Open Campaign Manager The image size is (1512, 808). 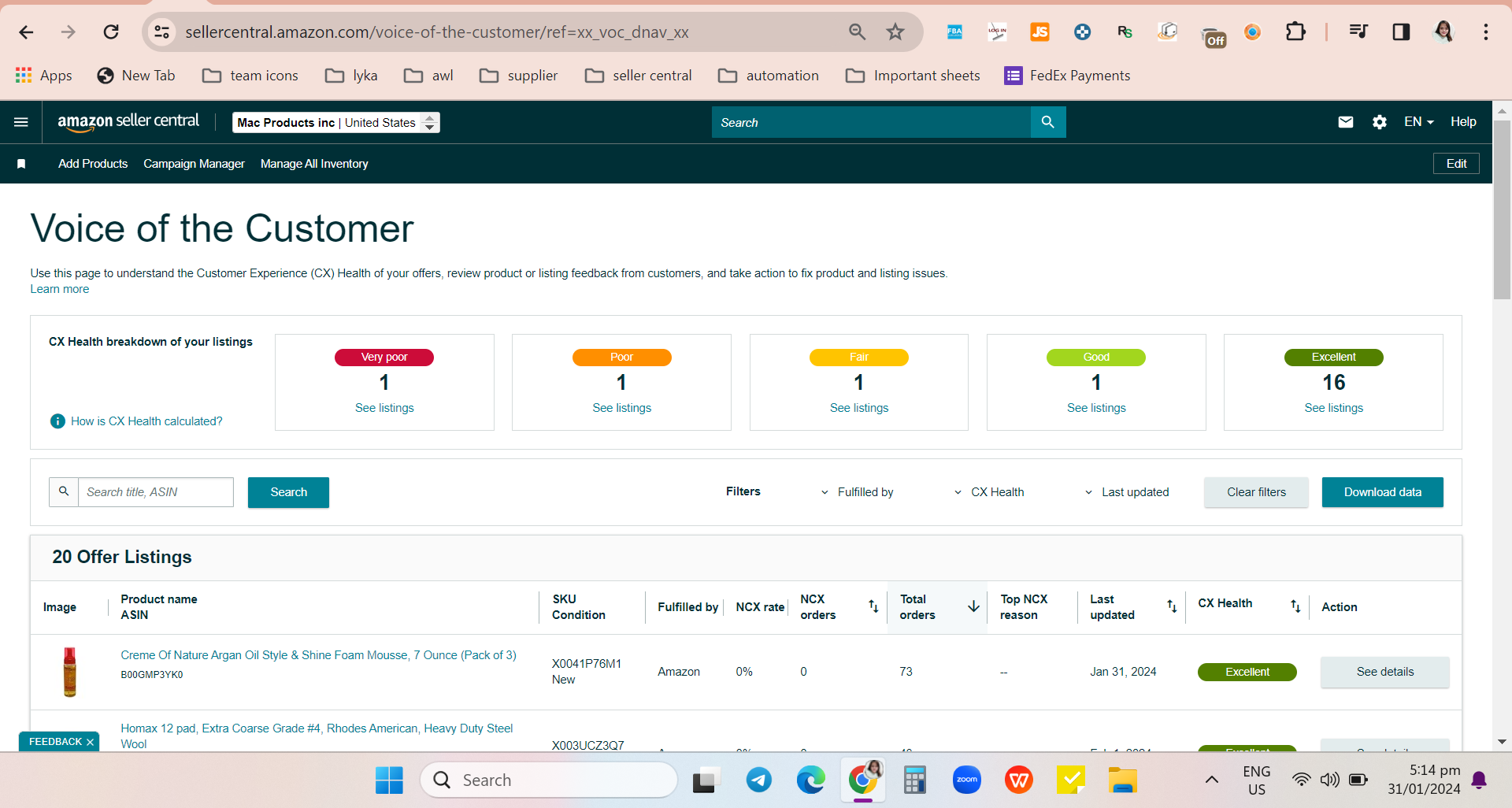point(194,164)
